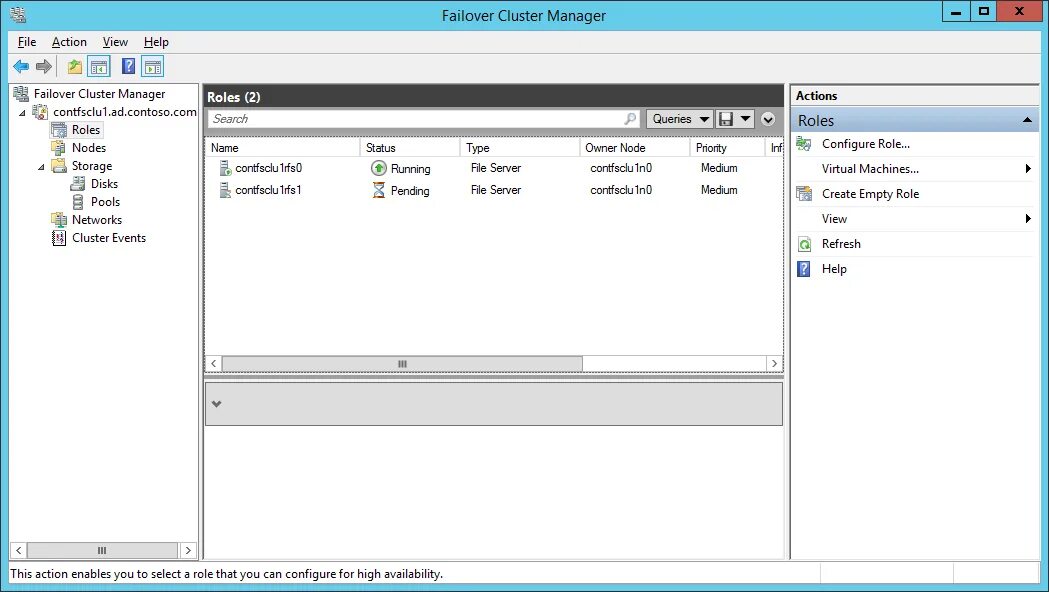The height and width of the screenshot is (592, 1049).
Task: Click the Help icon in Actions pane
Action: point(804,269)
